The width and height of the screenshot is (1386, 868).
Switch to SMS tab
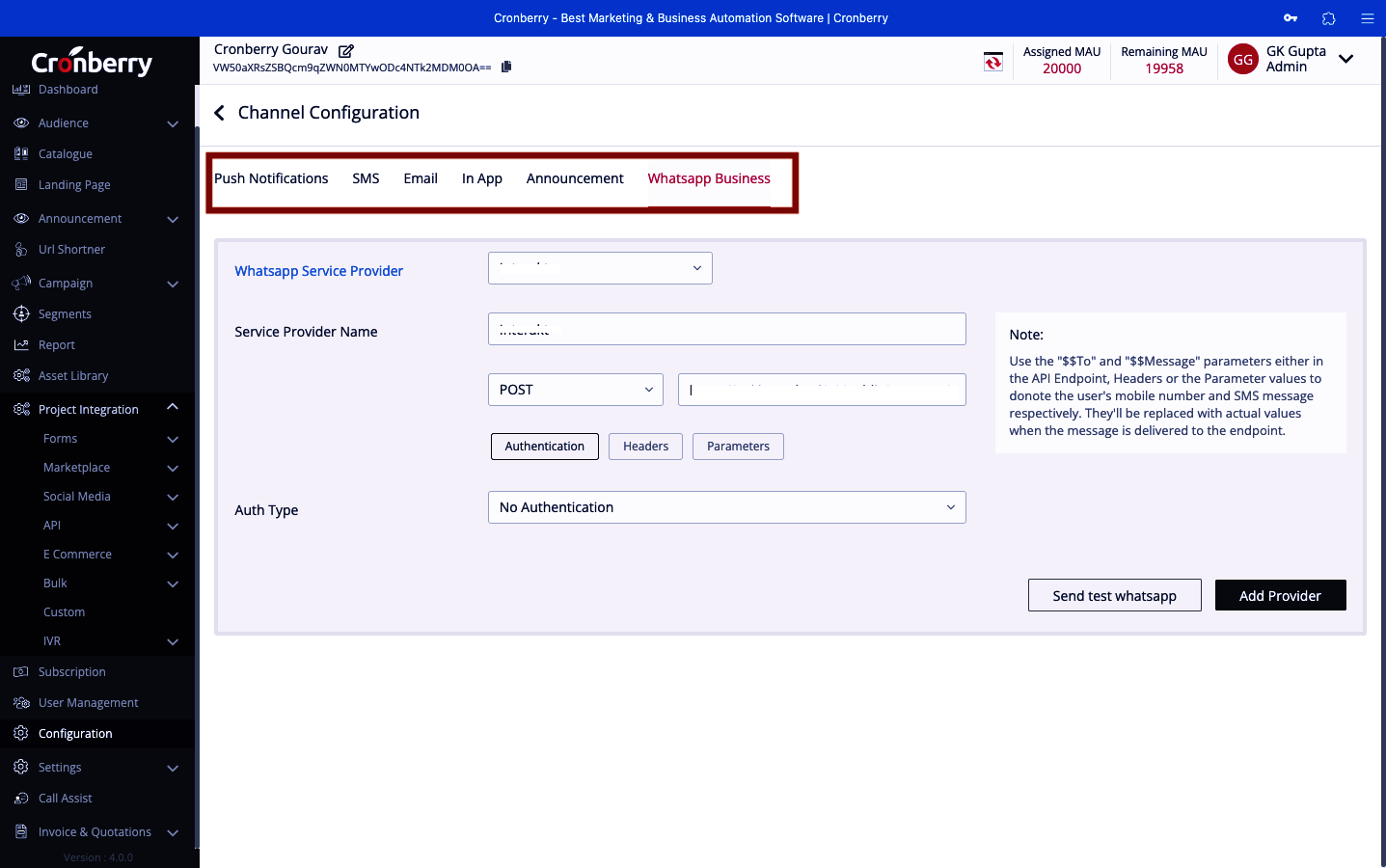(366, 178)
